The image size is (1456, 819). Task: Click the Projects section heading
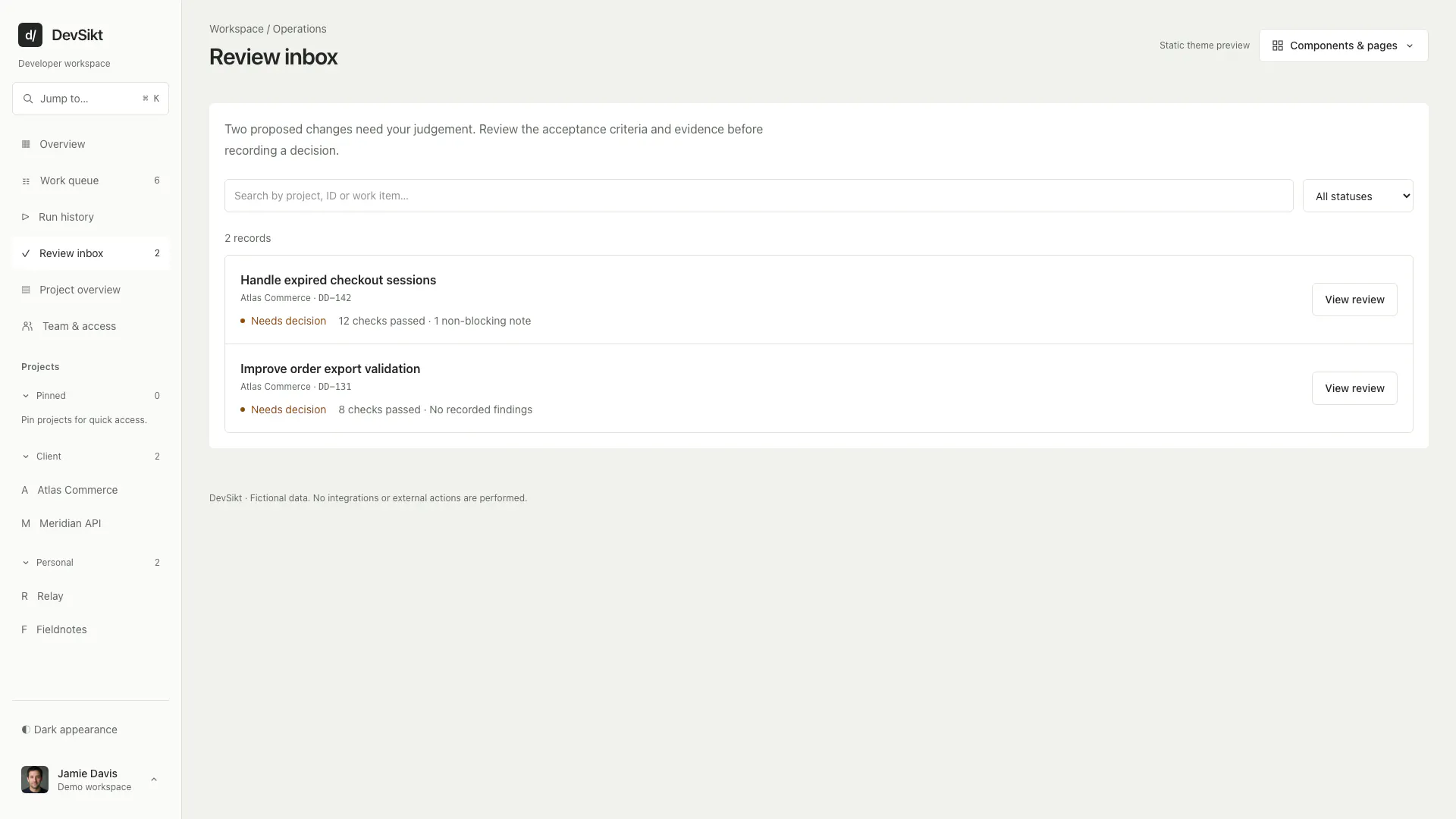pyautogui.click(x=40, y=367)
